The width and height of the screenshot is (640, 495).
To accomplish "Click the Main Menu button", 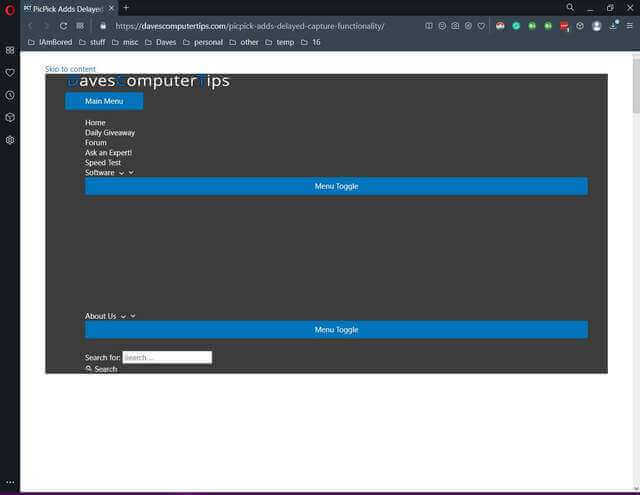I will click(104, 101).
